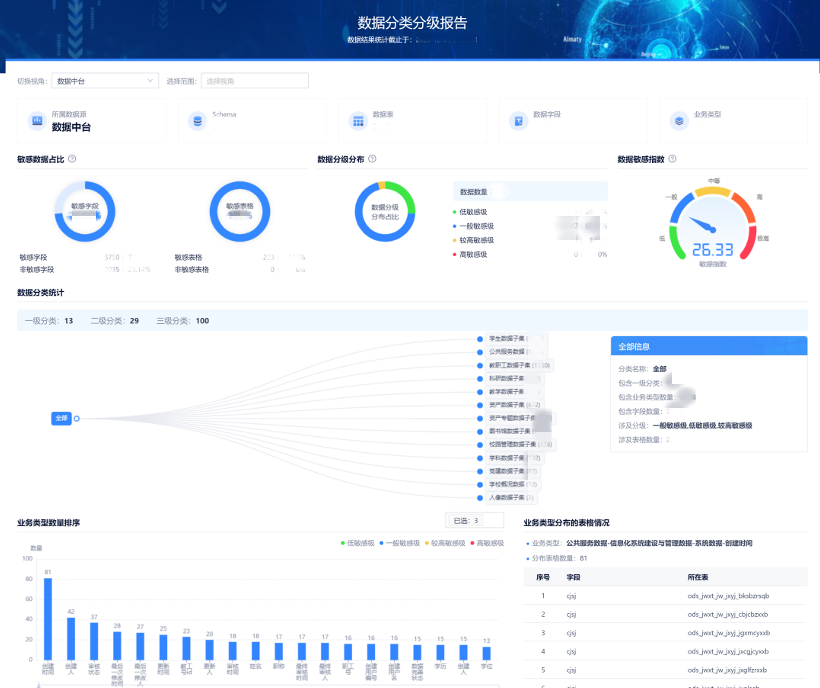Select 低敏感级 row in 数据分级分布 list
The height and width of the screenshot is (688, 820).
click(x=530, y=212)
